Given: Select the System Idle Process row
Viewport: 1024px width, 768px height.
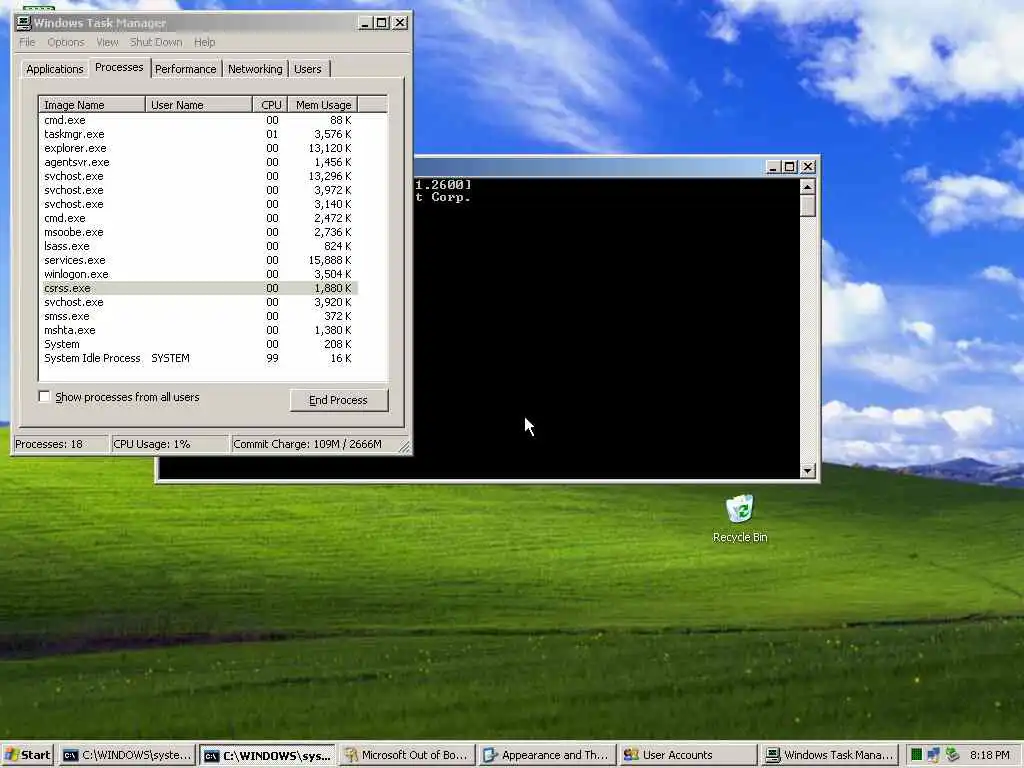Looking at the screenshot, I should click(198, 358).
